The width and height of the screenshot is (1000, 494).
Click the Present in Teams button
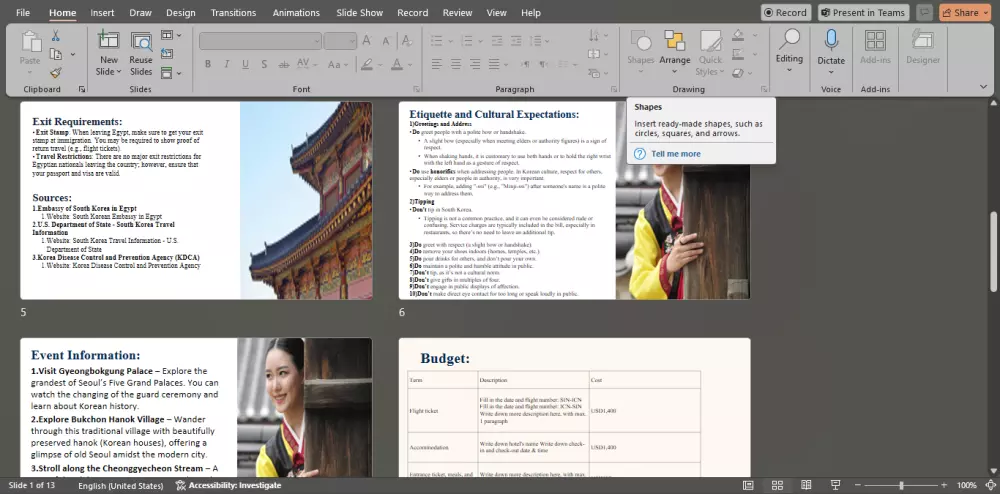(x=863, y=13)
